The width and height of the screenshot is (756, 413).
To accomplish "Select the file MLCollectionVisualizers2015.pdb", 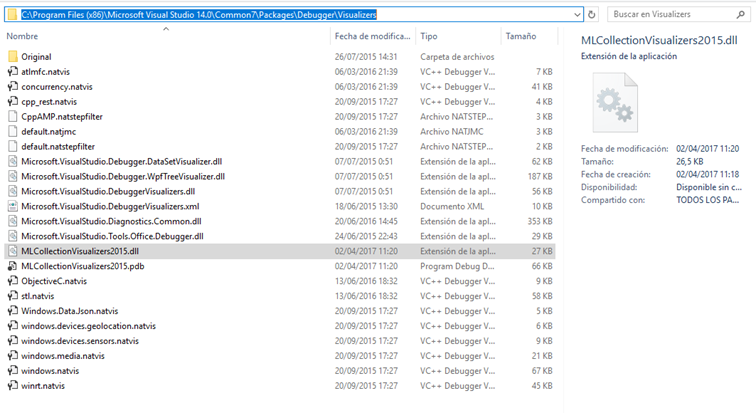I will [82, 266].
